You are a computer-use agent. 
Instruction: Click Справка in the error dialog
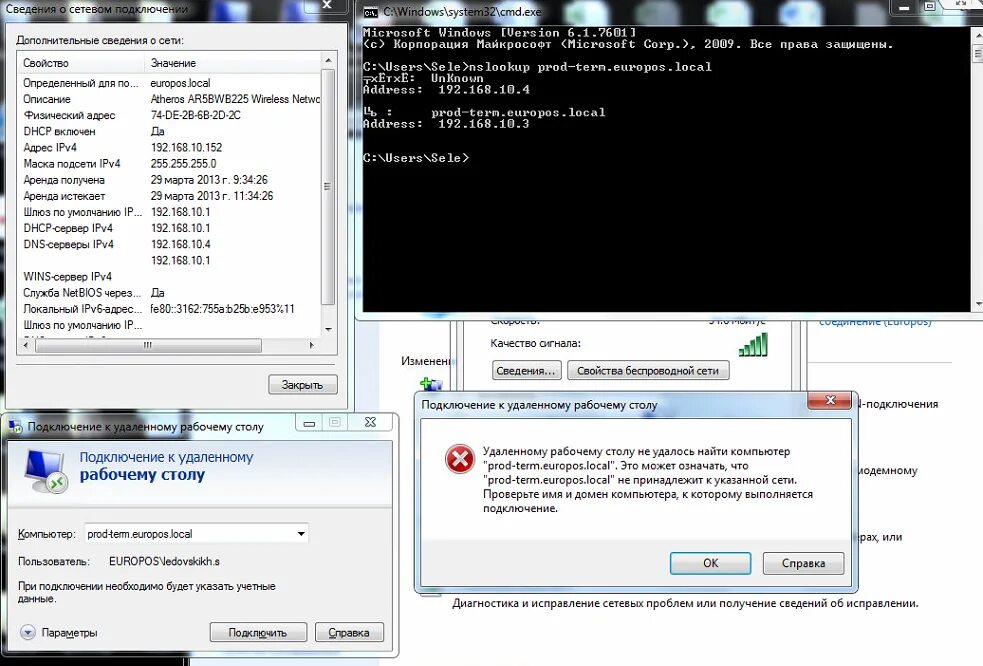[803, 563]
